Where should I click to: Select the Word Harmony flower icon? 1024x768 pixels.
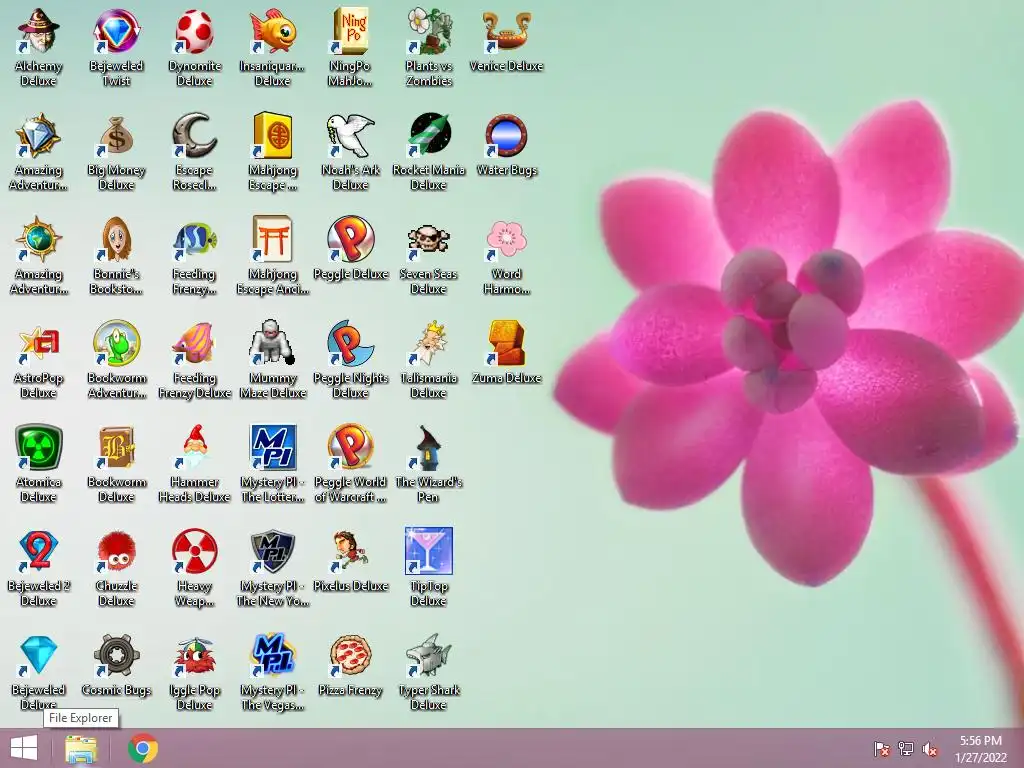(x=507, y=240)
